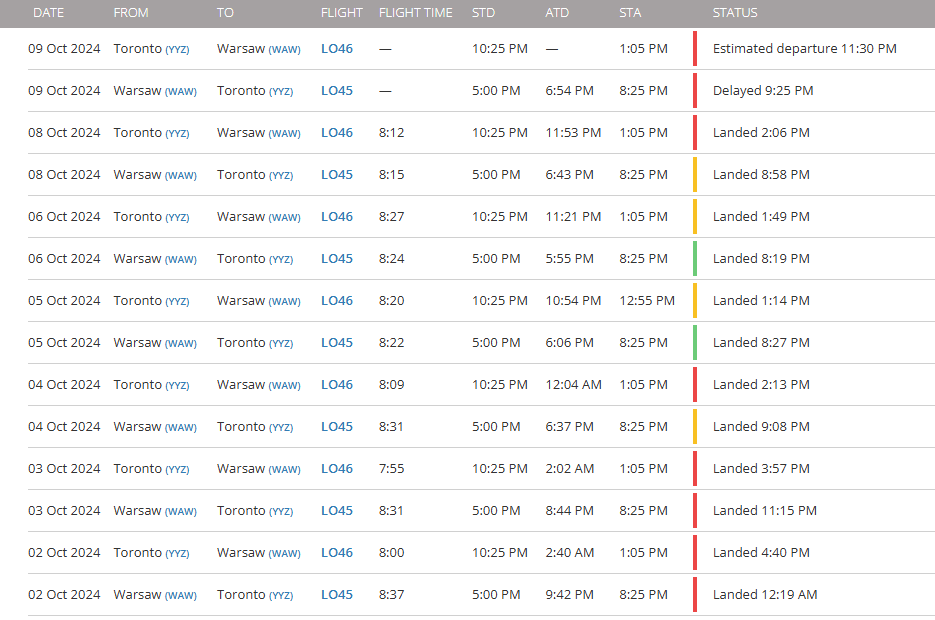The height and width of the screenshot is (620, 935).
Task: Click flight time 8:37
Action: point(391,595)
